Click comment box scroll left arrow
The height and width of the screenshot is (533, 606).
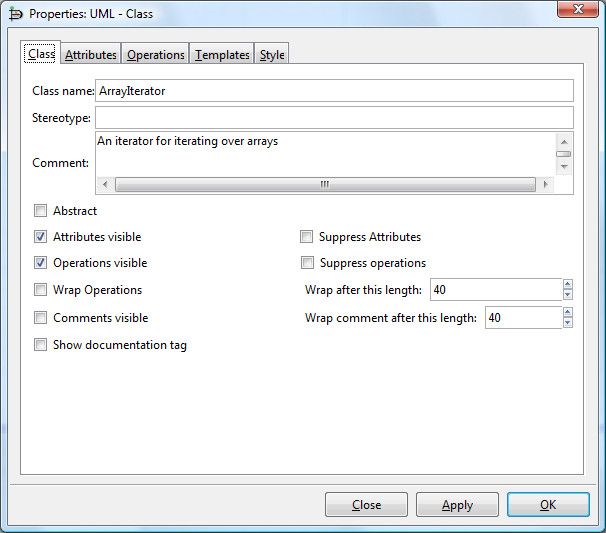click(x=105, y=184)
